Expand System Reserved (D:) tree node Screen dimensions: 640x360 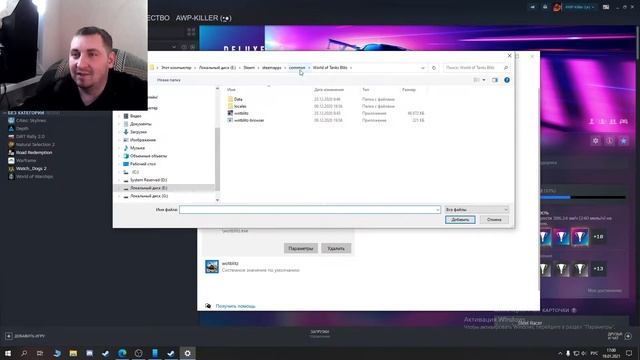tap(120, 180)
